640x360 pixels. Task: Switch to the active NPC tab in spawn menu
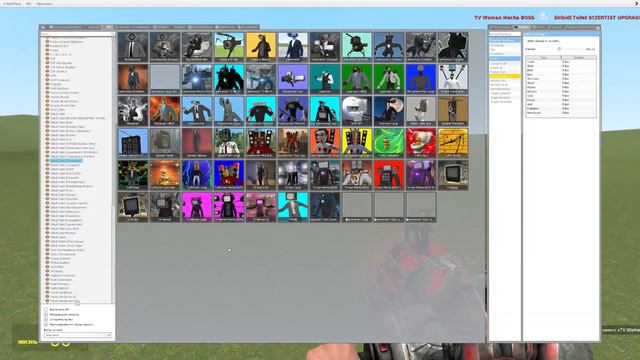tap(107, 27)
